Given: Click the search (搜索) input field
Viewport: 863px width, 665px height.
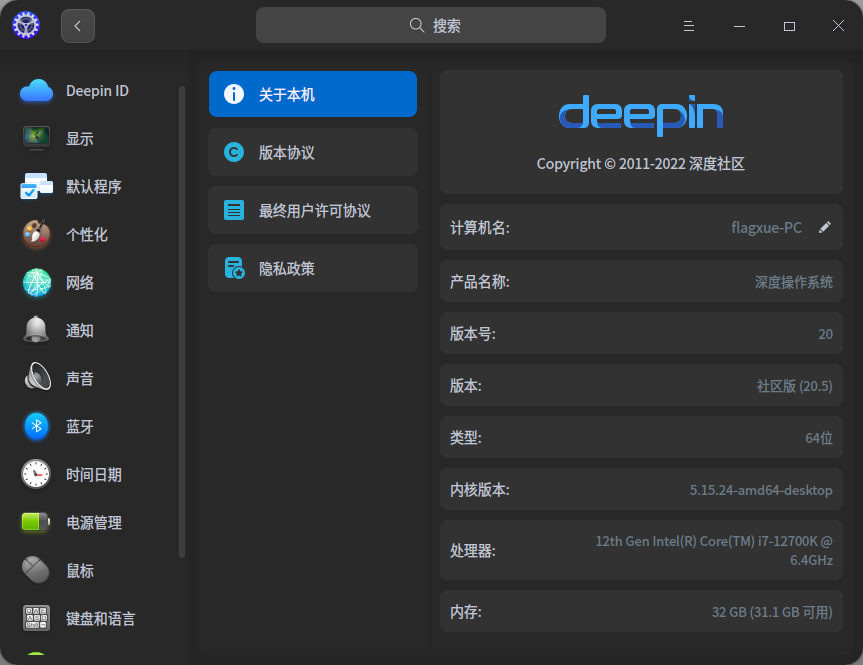Looking at the screenshot, I should click(431, 26).
